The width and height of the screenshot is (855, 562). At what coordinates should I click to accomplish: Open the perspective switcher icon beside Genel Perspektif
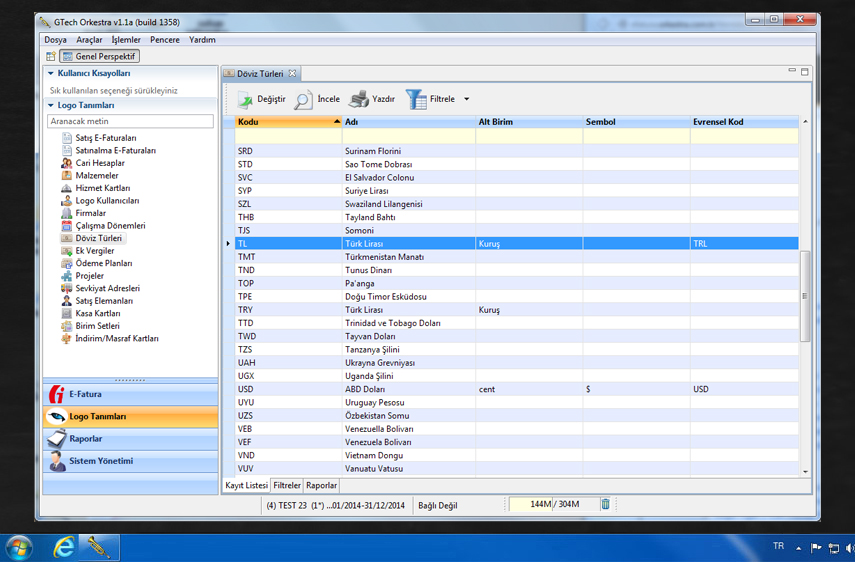pos(51,56)
